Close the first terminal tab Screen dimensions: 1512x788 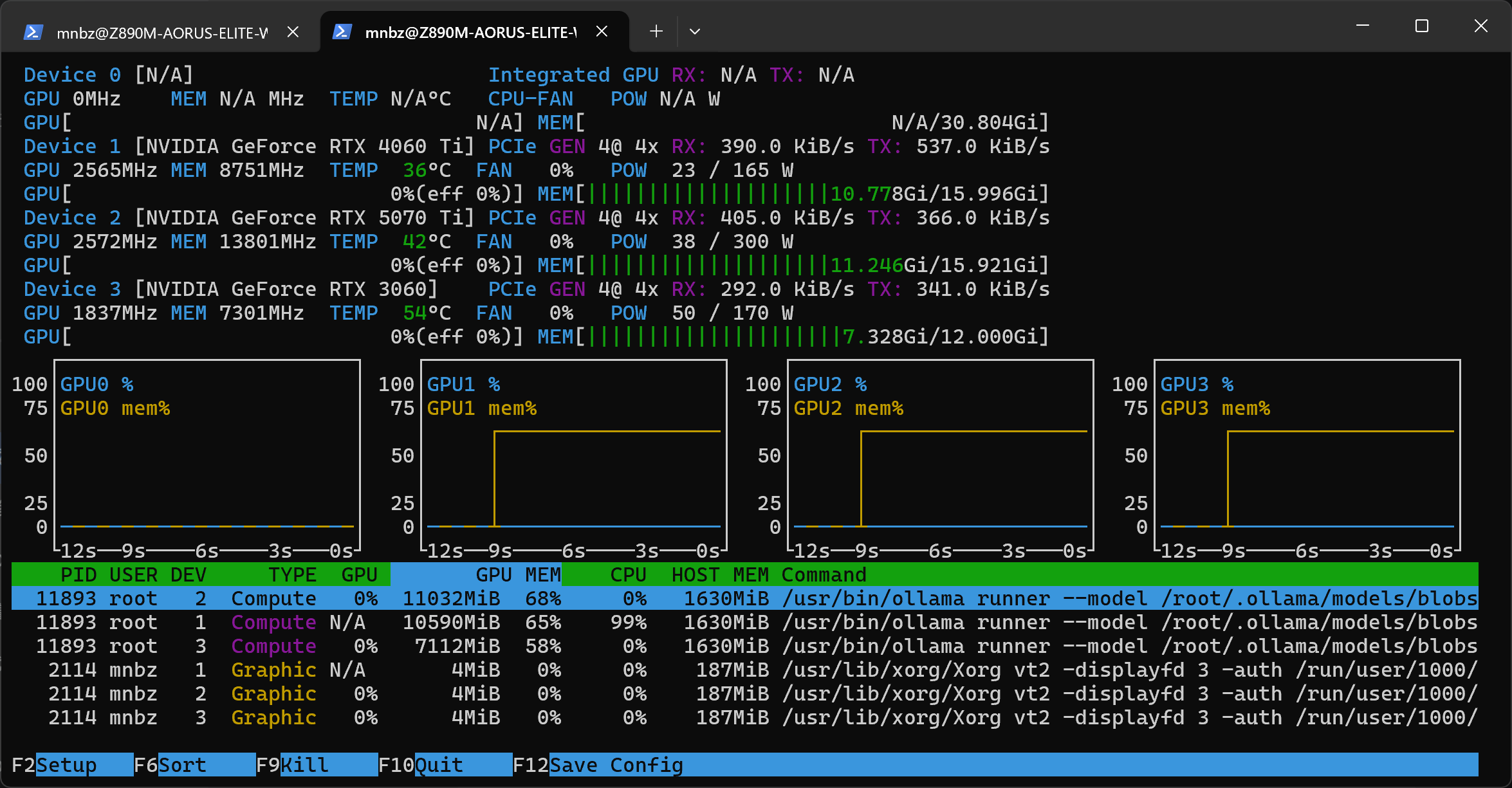[293, 32]
